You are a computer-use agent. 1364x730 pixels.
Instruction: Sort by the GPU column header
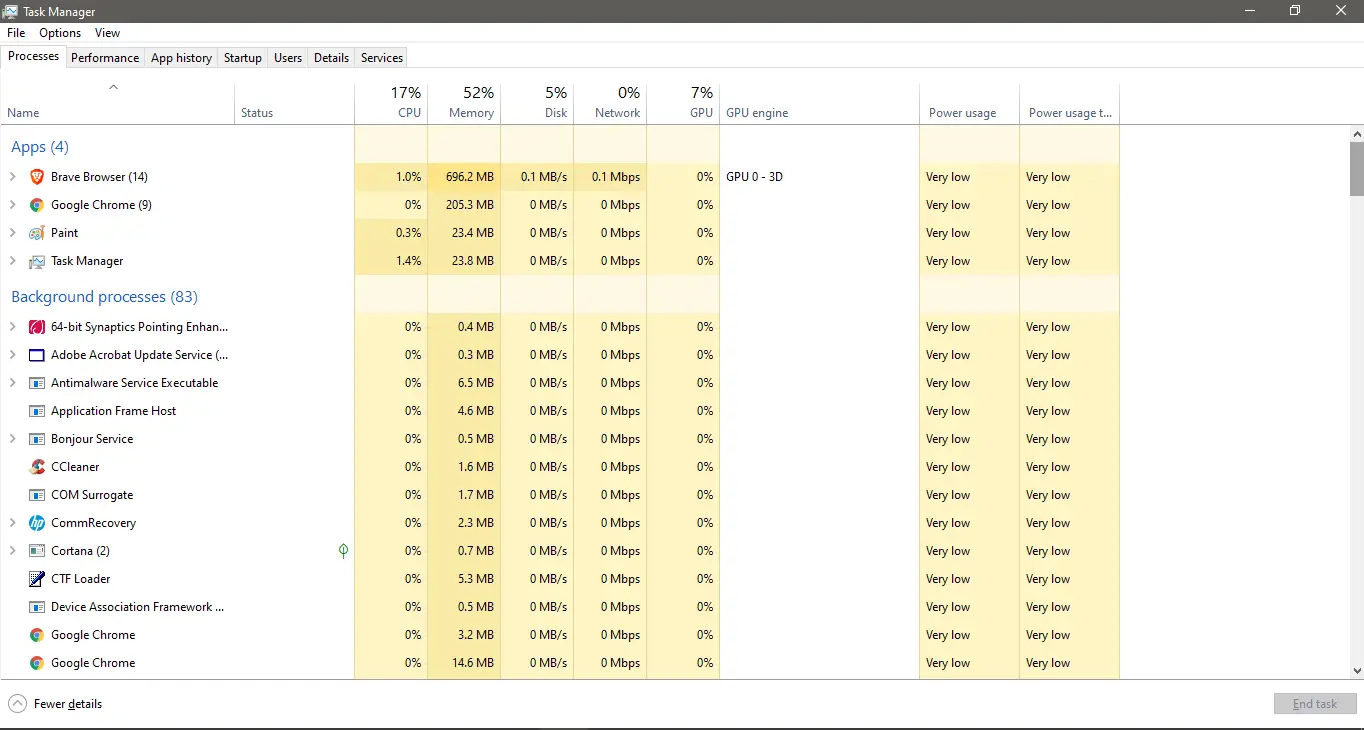pyautogui.click(x=683, y=102)
